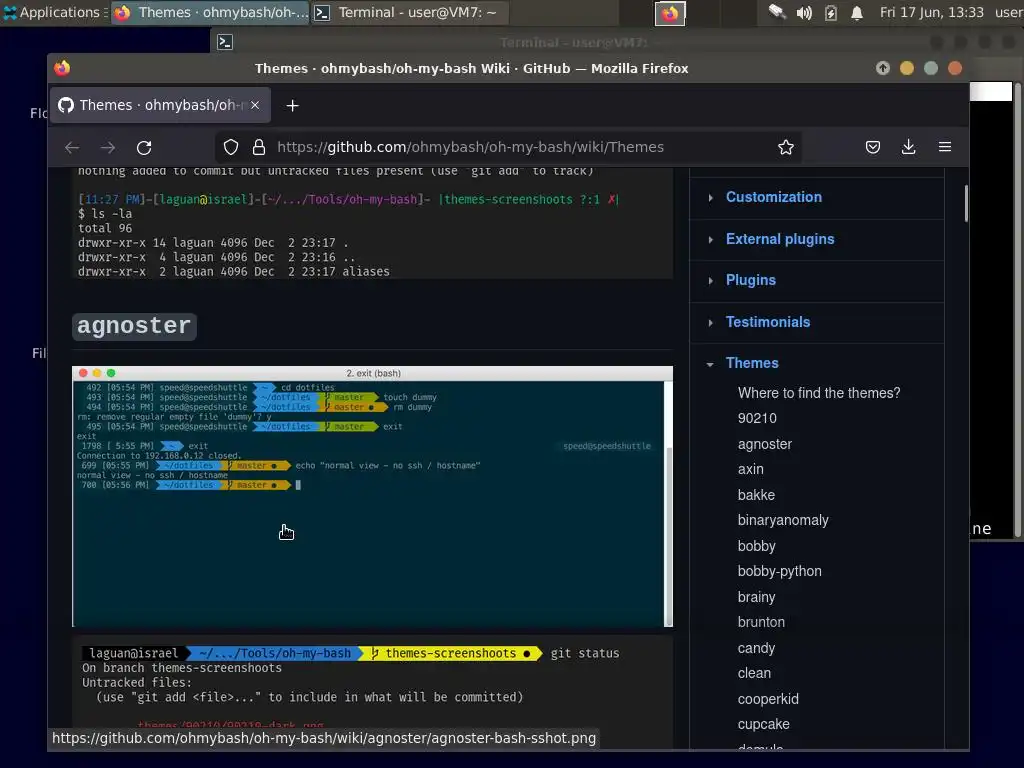Jump to the bobby theme entry

click(756, 546)
